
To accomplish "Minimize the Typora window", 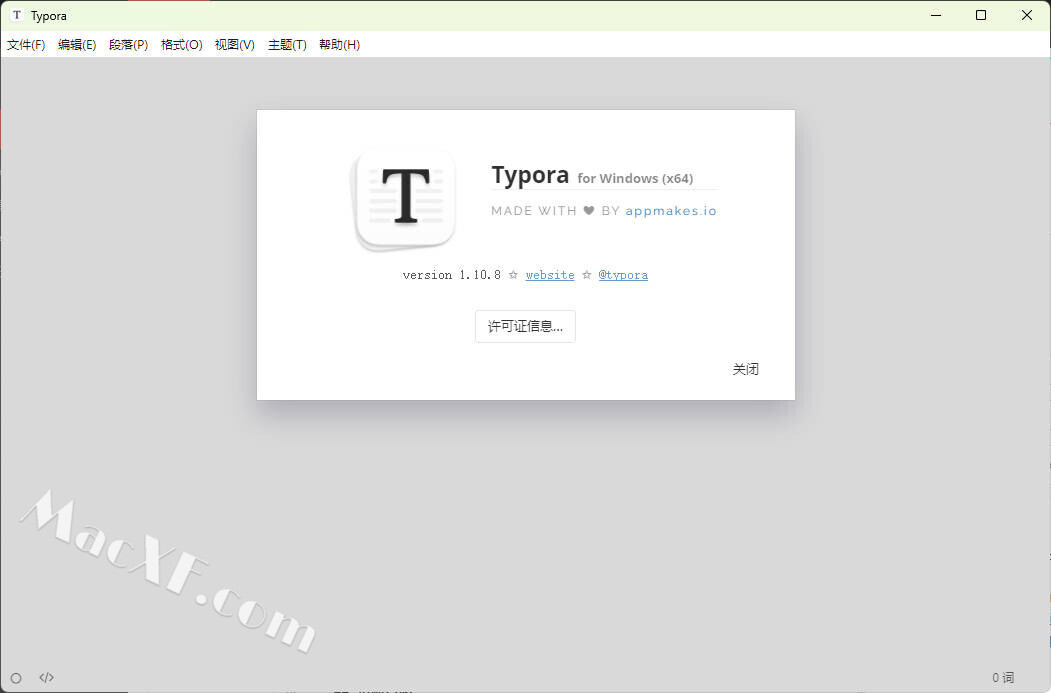I will pos(936,15).
